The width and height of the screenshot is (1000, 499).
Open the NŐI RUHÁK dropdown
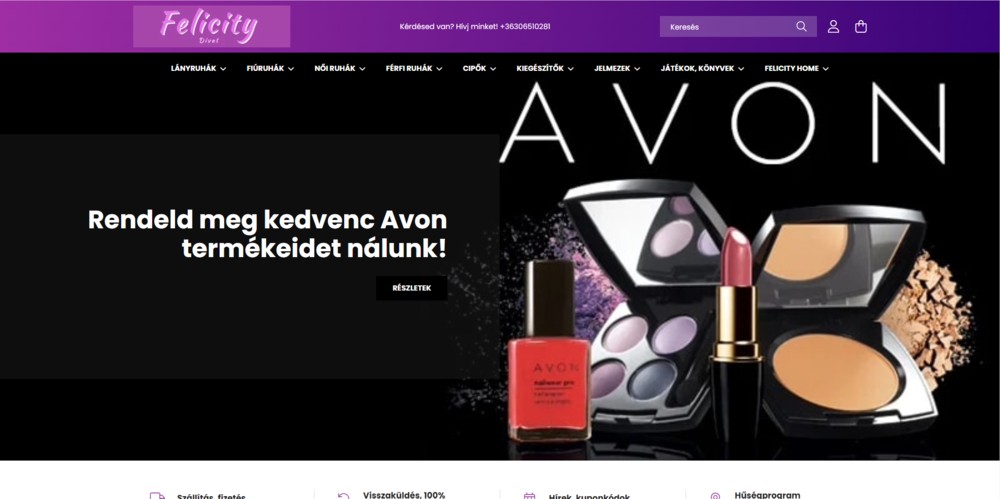coord(340,68)
